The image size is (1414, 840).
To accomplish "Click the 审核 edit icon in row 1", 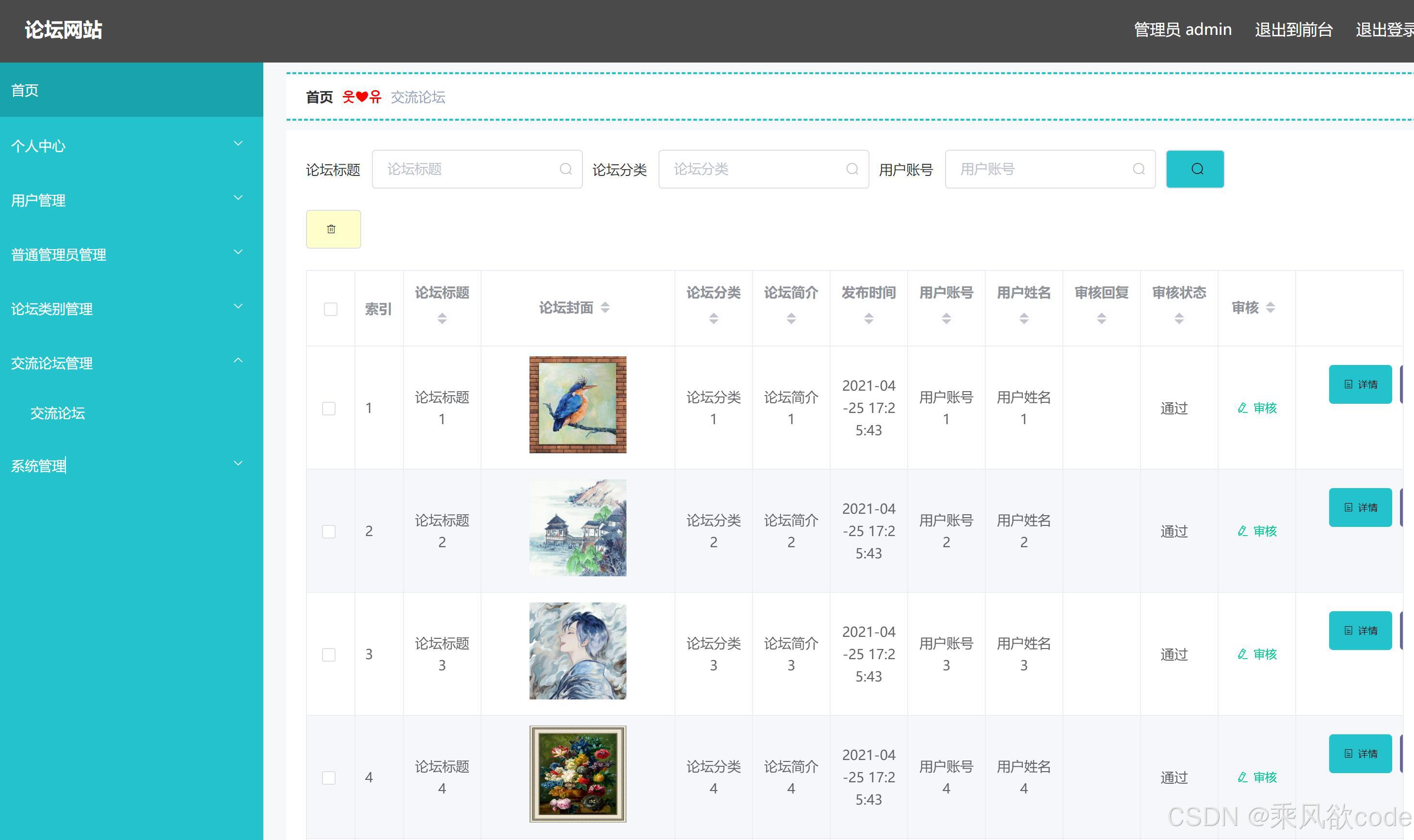I will click(x=1242, y=408).
